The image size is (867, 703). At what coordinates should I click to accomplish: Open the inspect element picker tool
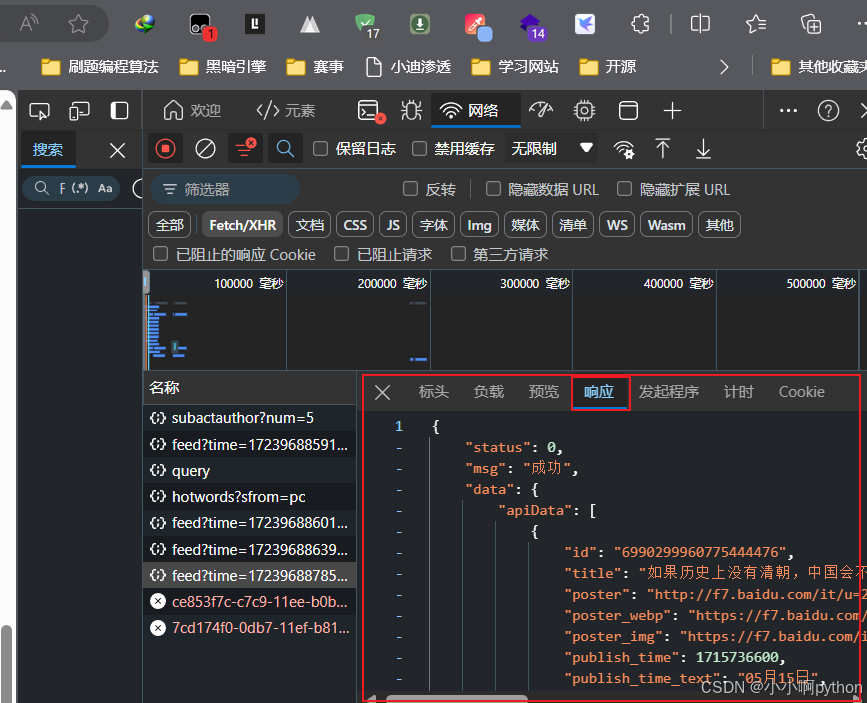click(x=40, y=110)
